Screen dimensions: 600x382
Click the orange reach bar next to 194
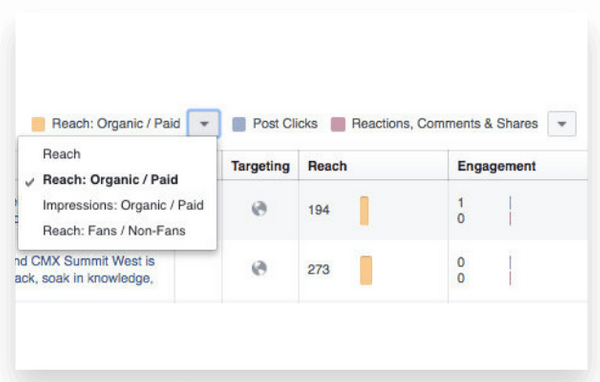pos(364,211)
